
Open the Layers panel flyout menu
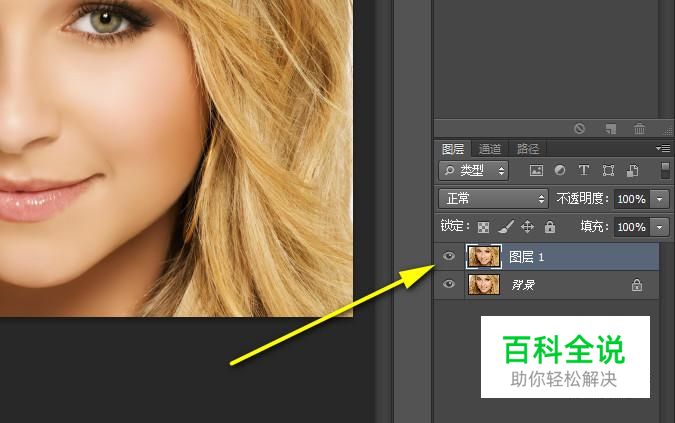(x=663, y=148)
